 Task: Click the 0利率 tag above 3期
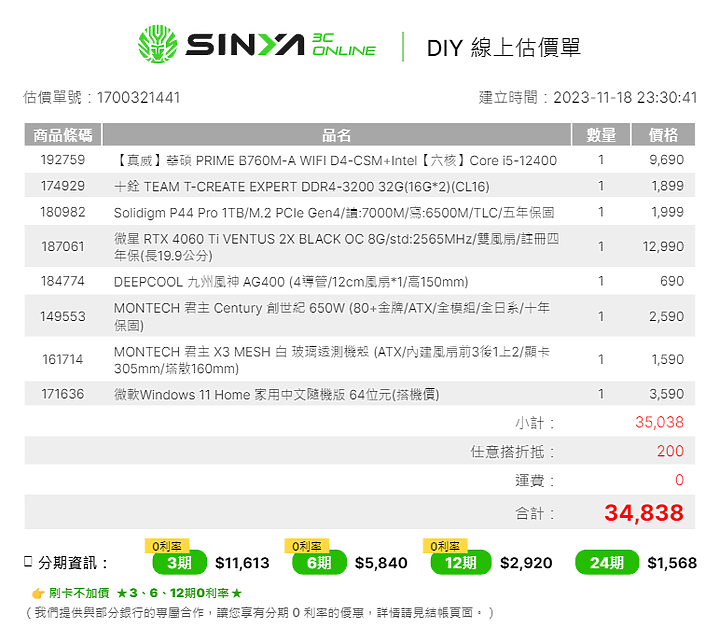pyautogui.click(x=167, y=546)
